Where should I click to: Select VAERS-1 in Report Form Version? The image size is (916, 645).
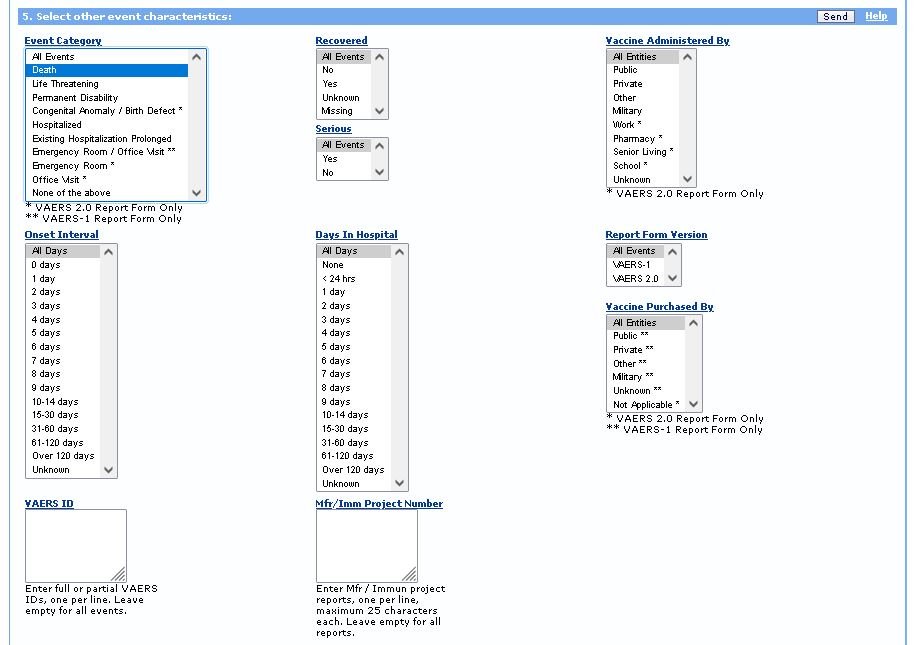pos(636,265)
